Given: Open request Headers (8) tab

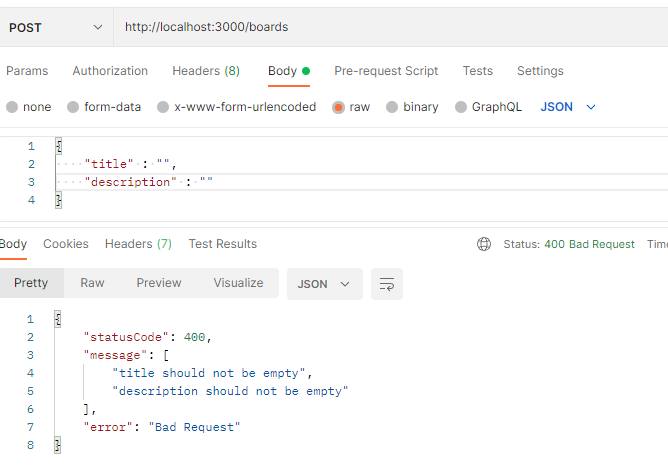Looking at the screenshot, I should tap(206, 71).
